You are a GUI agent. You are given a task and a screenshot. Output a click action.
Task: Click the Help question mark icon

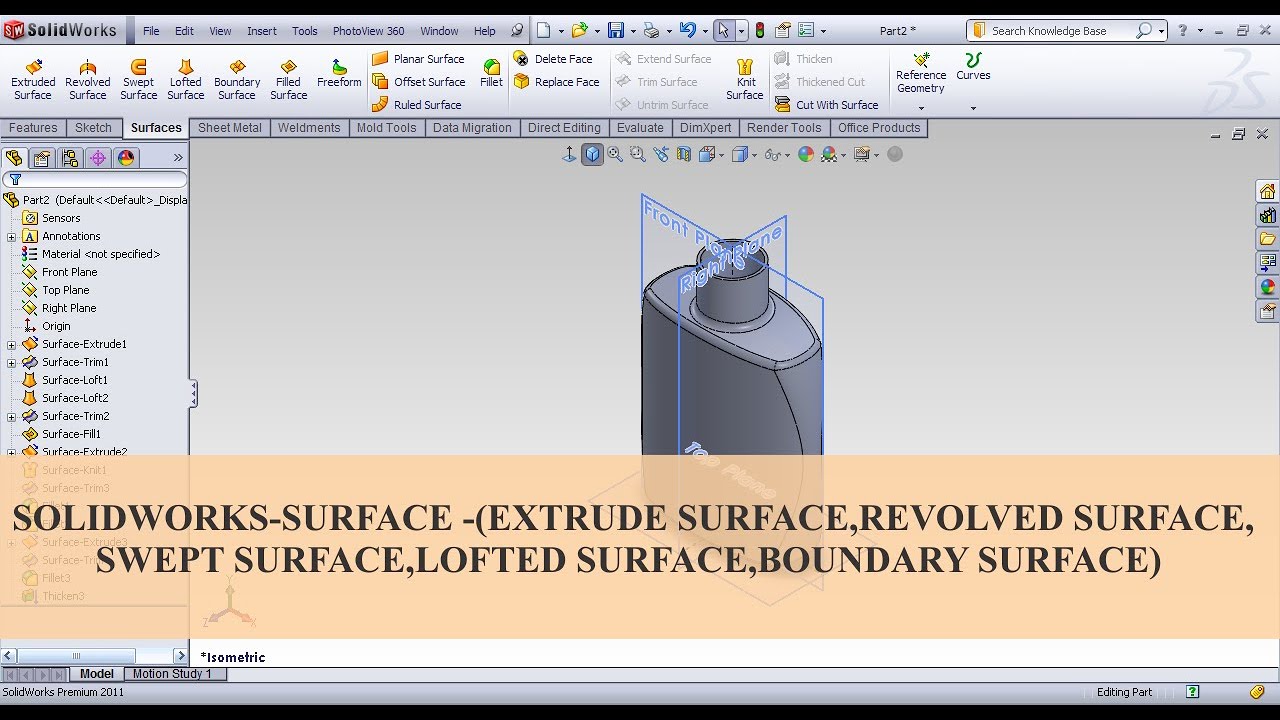pyautogui.click(x=1183, y=31)
